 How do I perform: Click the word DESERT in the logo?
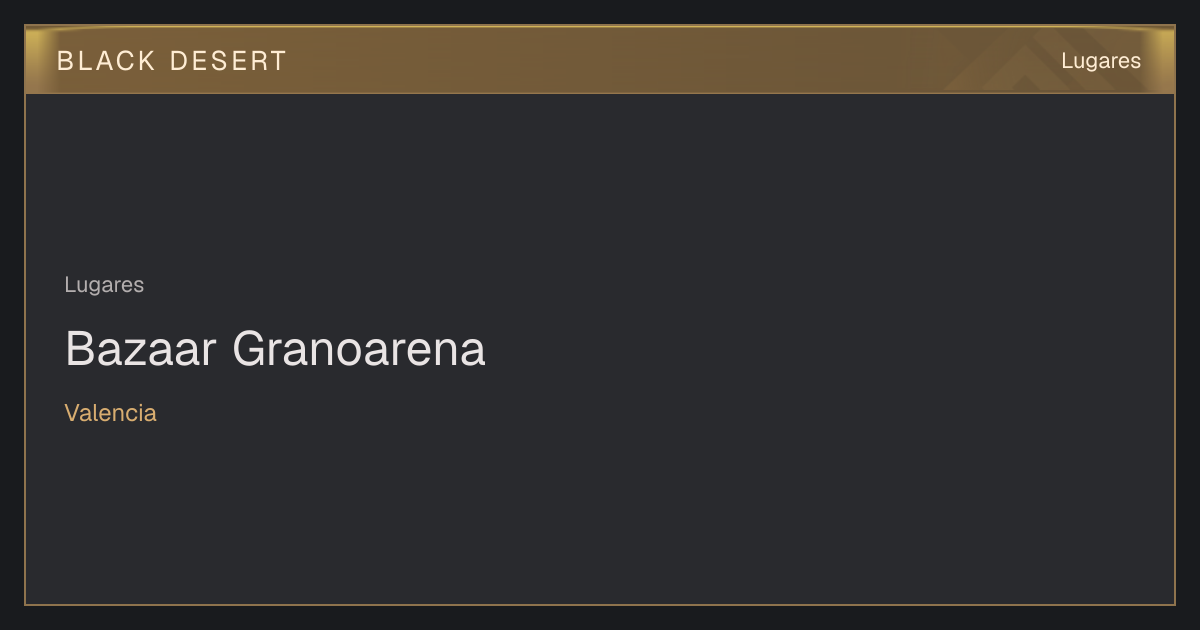tap(228, 61)
